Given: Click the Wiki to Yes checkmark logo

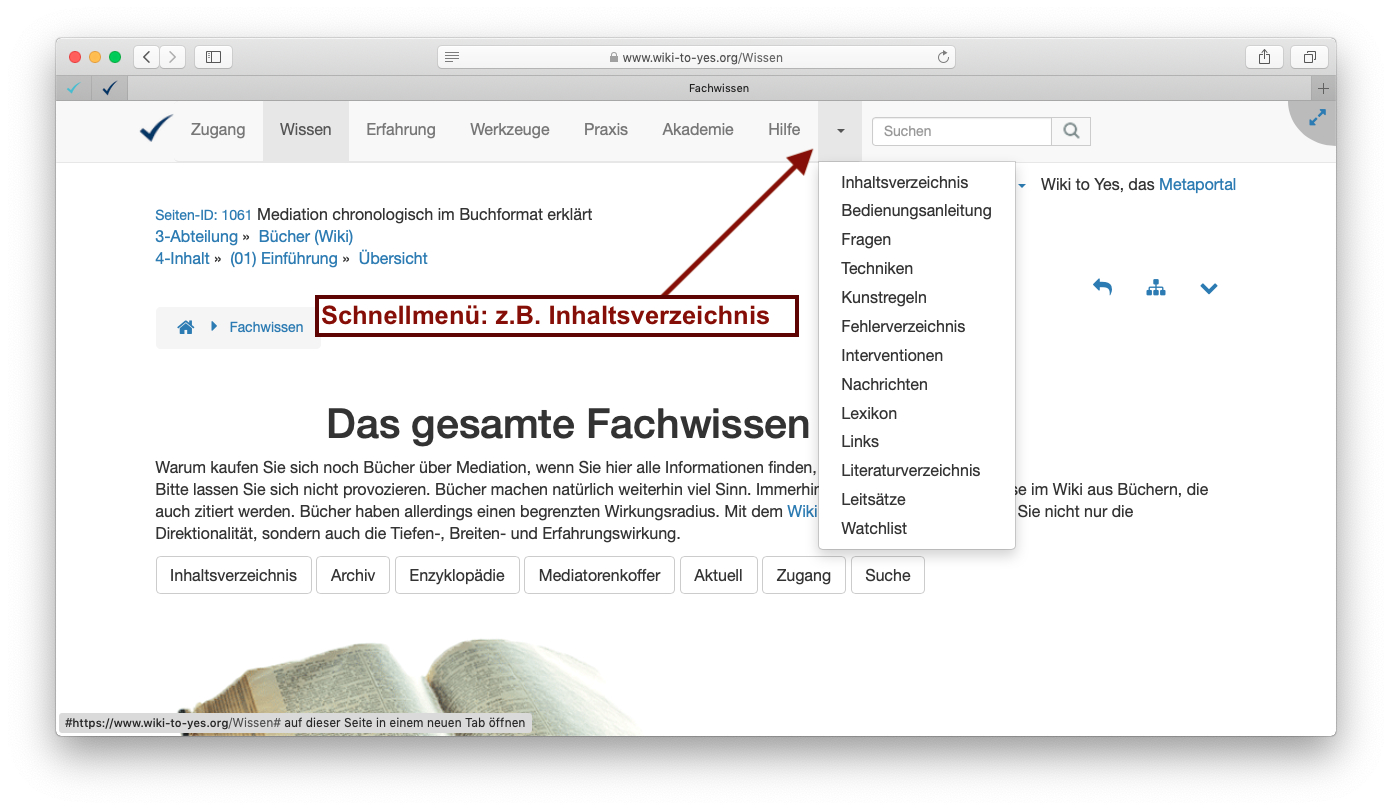Looking at the screenshot, I should point(156,129).
